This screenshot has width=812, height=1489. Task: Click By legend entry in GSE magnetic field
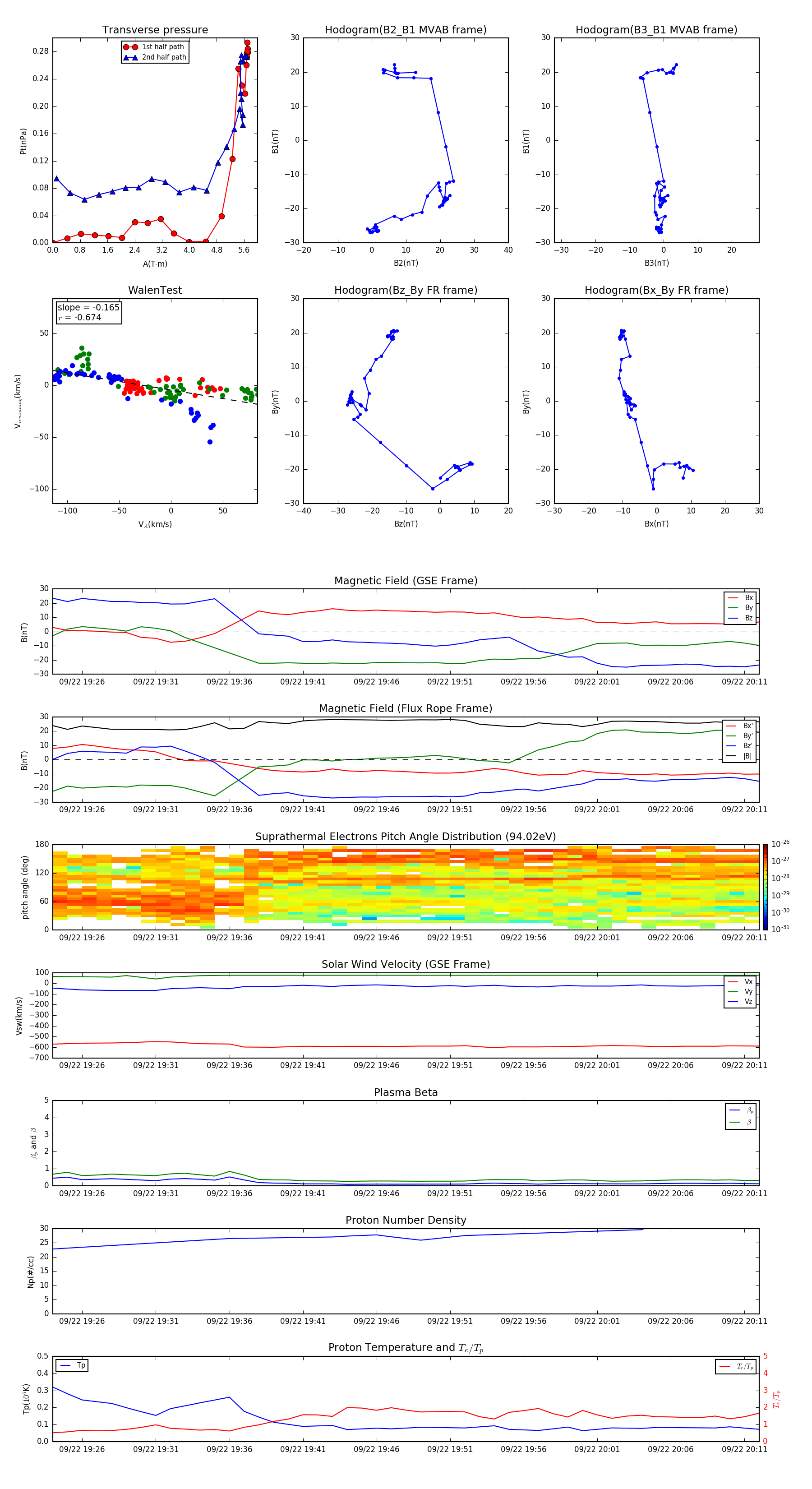pyautogui.click(x=740, y=608)
